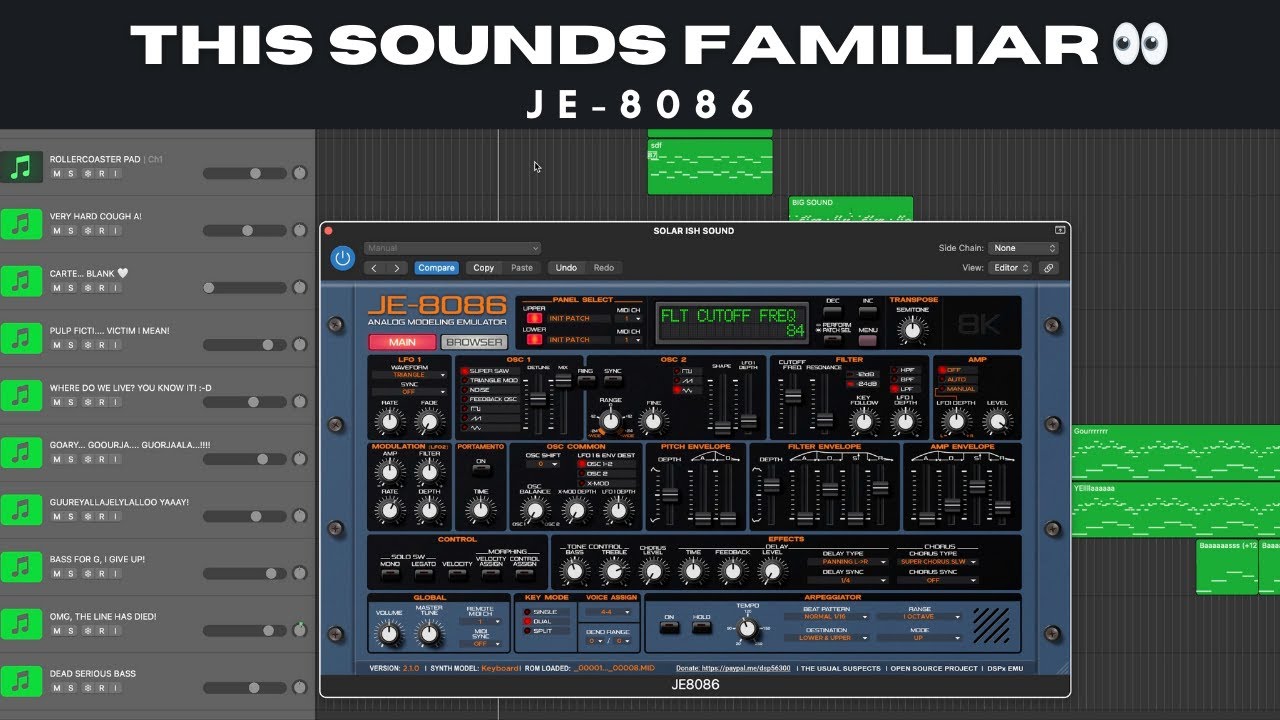This screenshot has width=1280, height=720.
Task: Solo the VERY HARD COUGH A! track
Action: (72, 231)
